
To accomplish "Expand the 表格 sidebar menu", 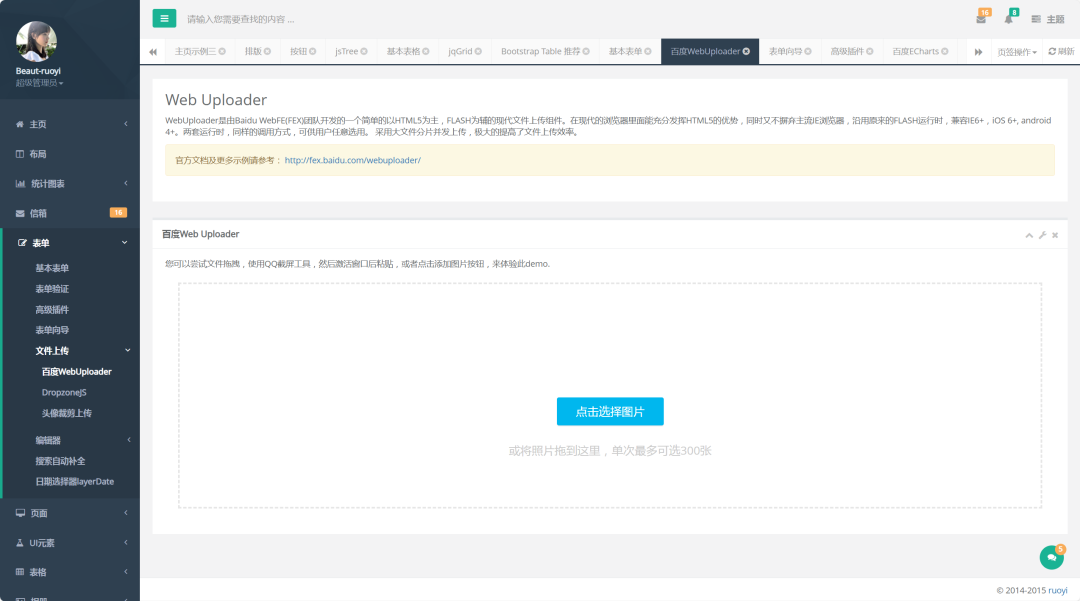I will (x=70, y=572).
